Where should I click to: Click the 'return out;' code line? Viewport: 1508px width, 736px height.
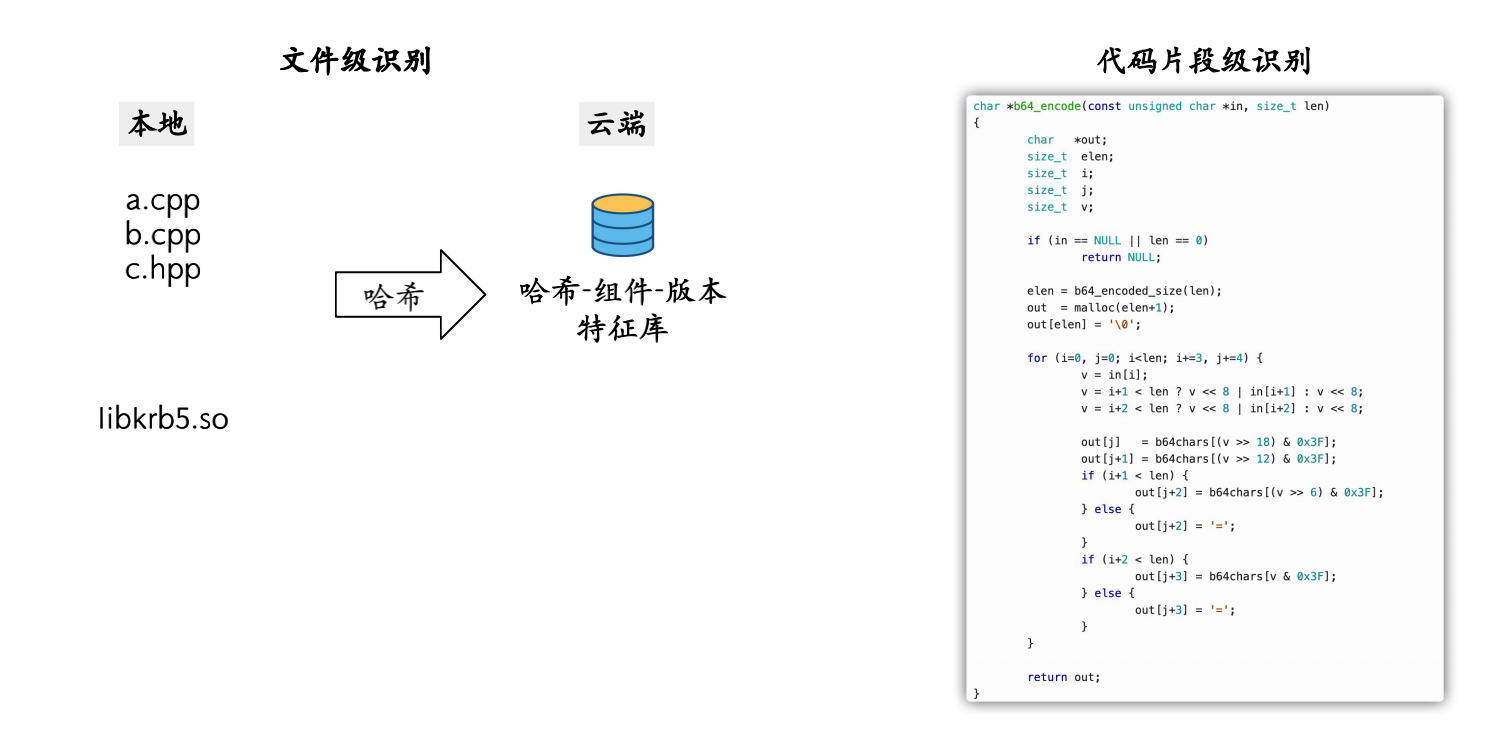1063,677
